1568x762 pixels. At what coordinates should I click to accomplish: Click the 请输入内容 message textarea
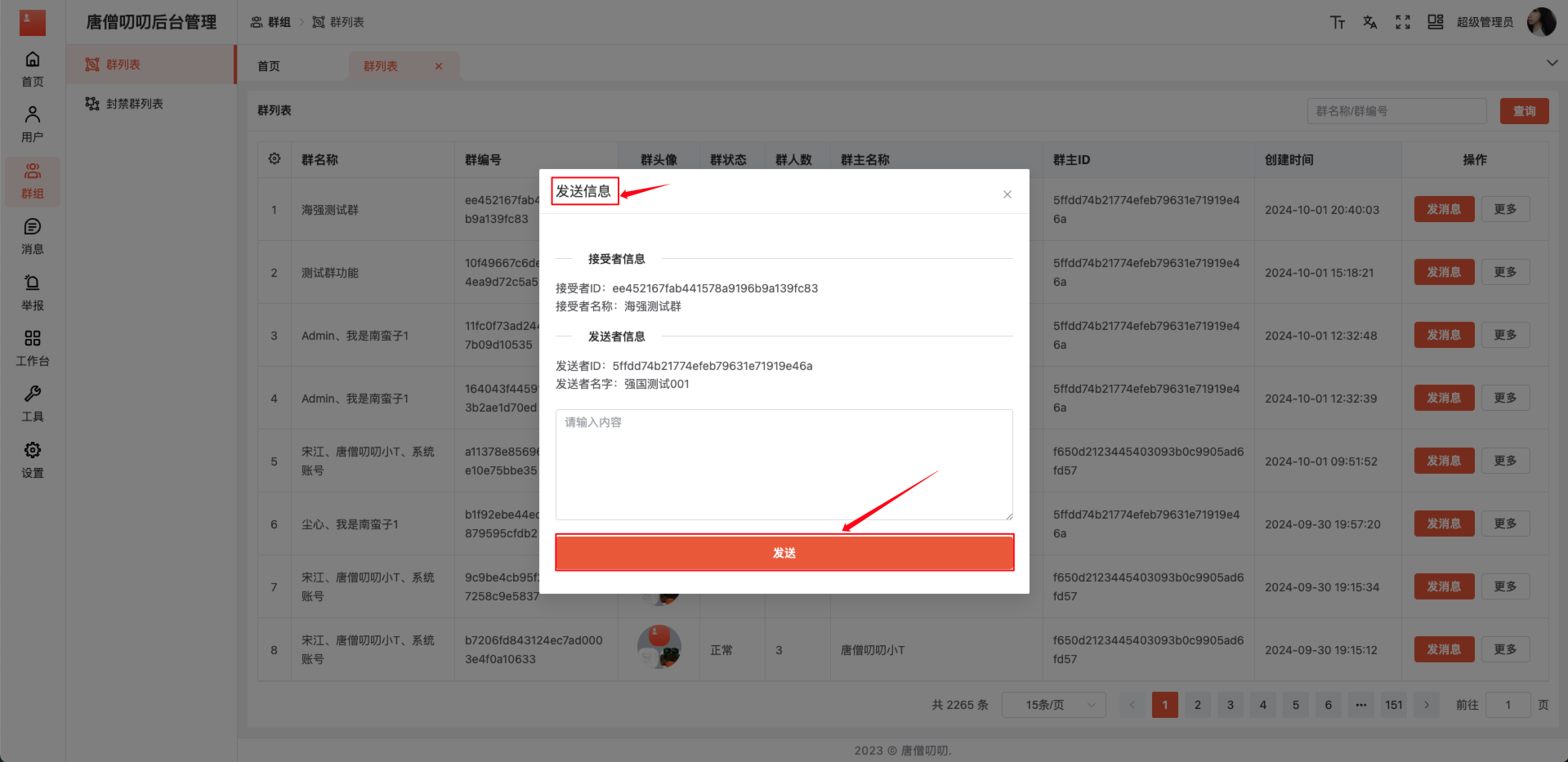(784, 464)
